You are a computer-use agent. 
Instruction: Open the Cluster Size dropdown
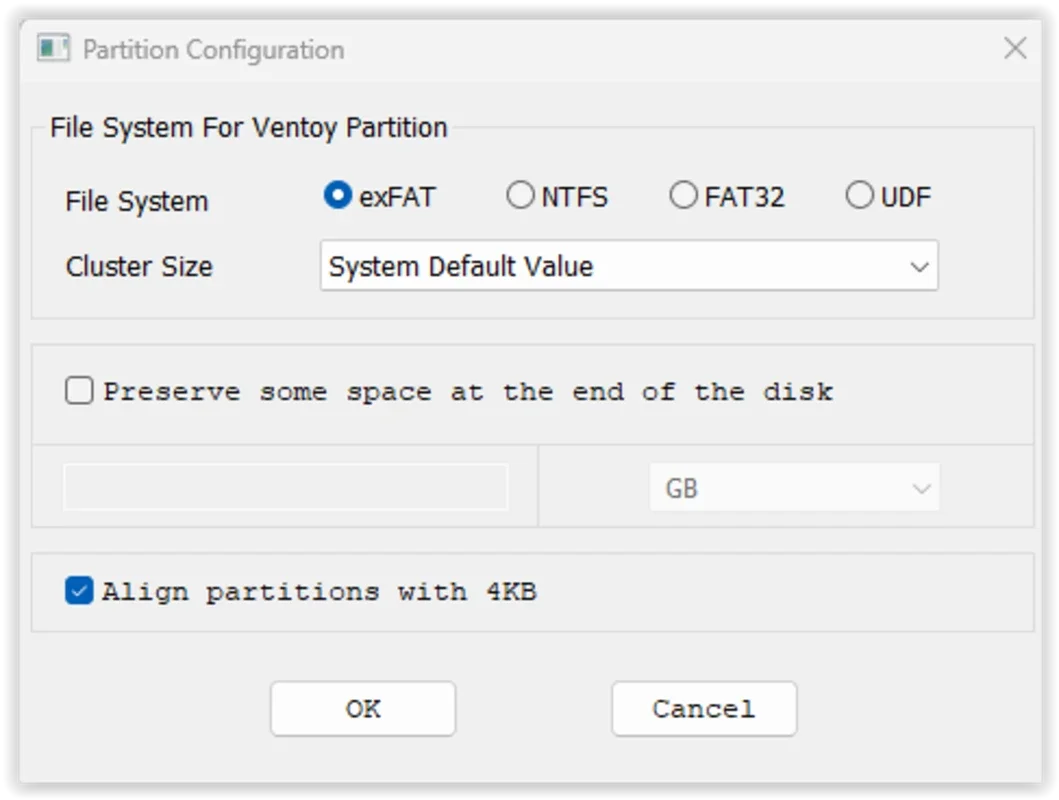(x=628, y=267)
